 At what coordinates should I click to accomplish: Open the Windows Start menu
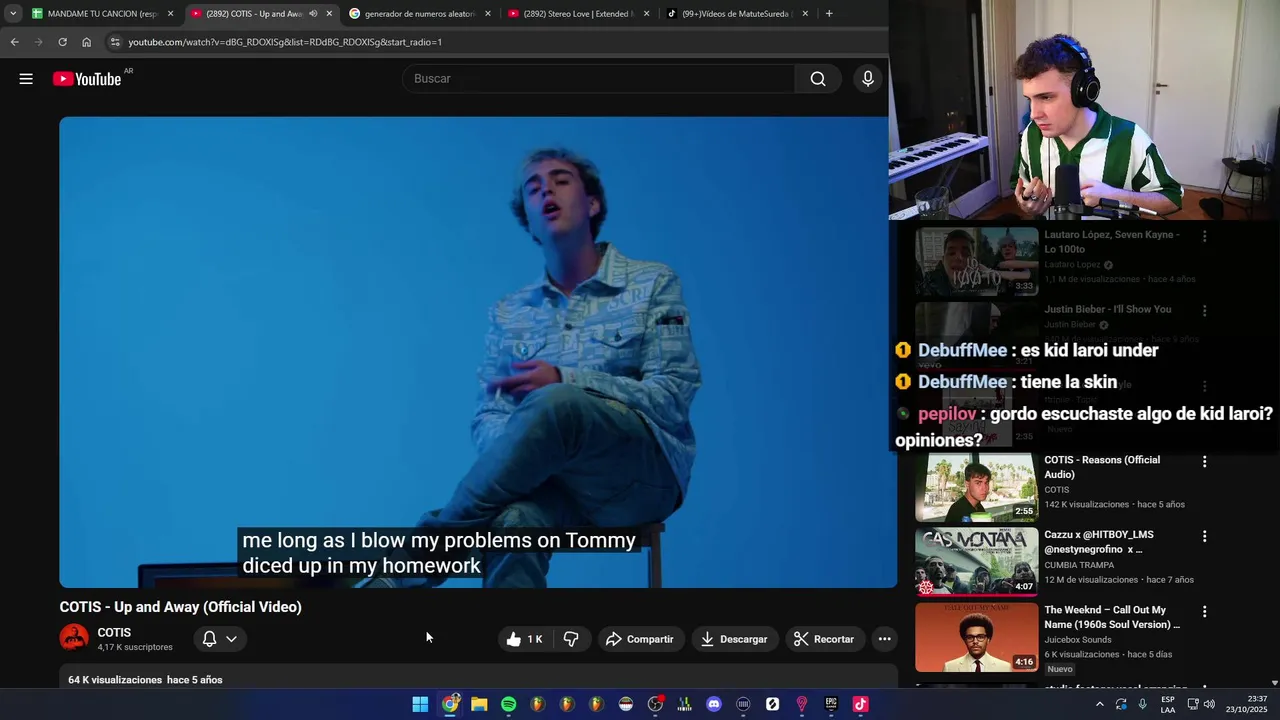[x=420, y=704]
